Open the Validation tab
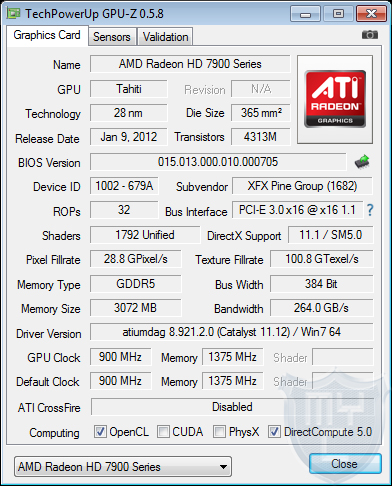Image resolution: width=392 pixels, height=486 pixels. point(165,37)
